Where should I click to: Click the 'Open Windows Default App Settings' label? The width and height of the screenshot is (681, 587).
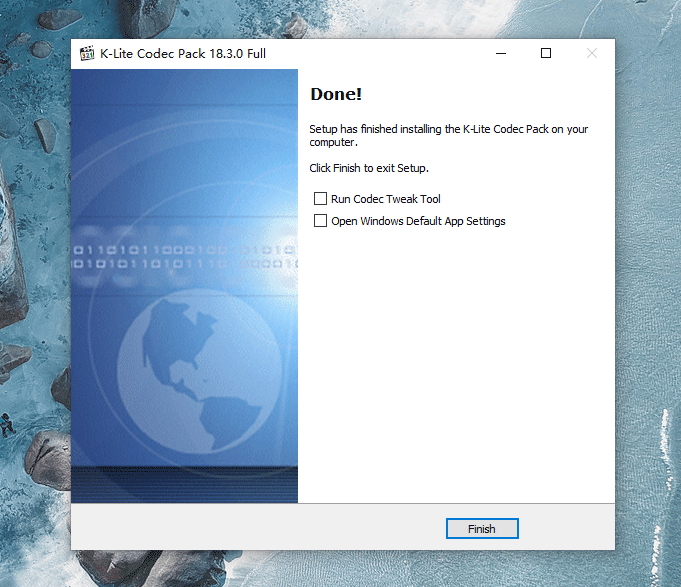click(x=418, y=221)
